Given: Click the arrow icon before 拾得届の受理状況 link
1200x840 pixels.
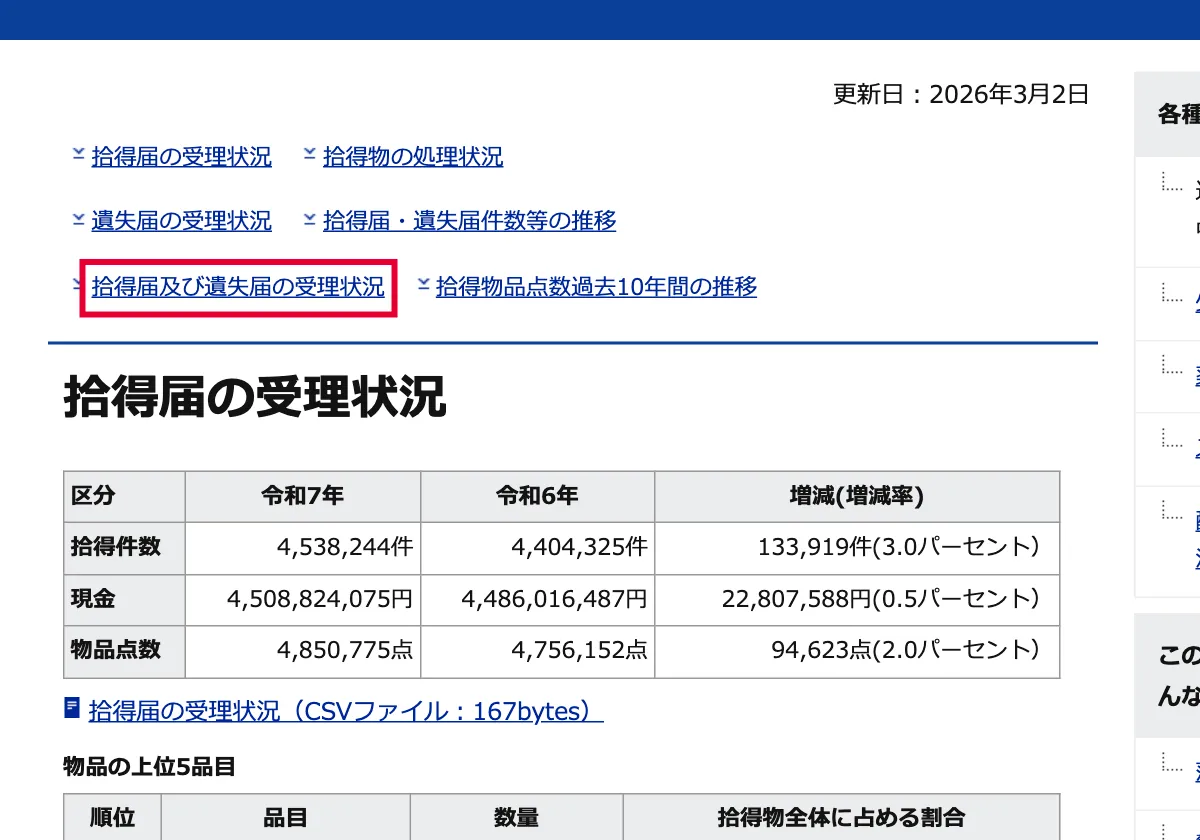Looking at the screenshot, I should coord(78,154).
